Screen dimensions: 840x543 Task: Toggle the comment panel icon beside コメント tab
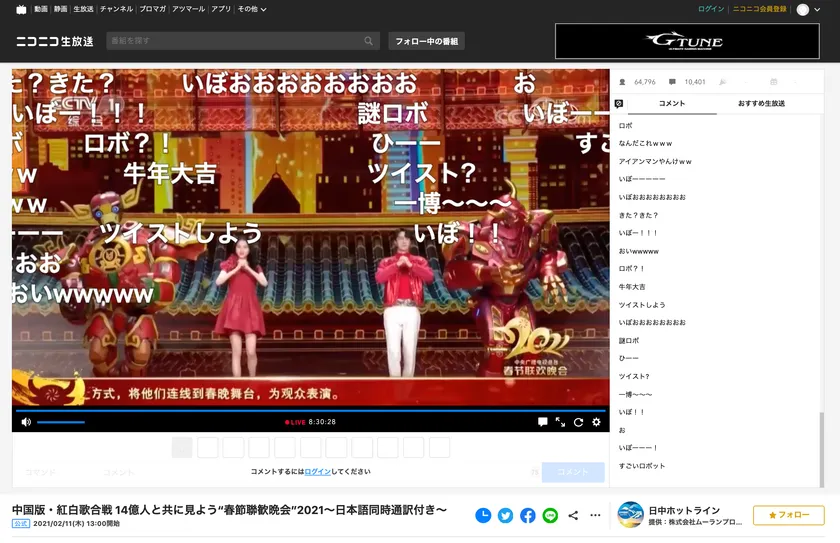point(619,103)
